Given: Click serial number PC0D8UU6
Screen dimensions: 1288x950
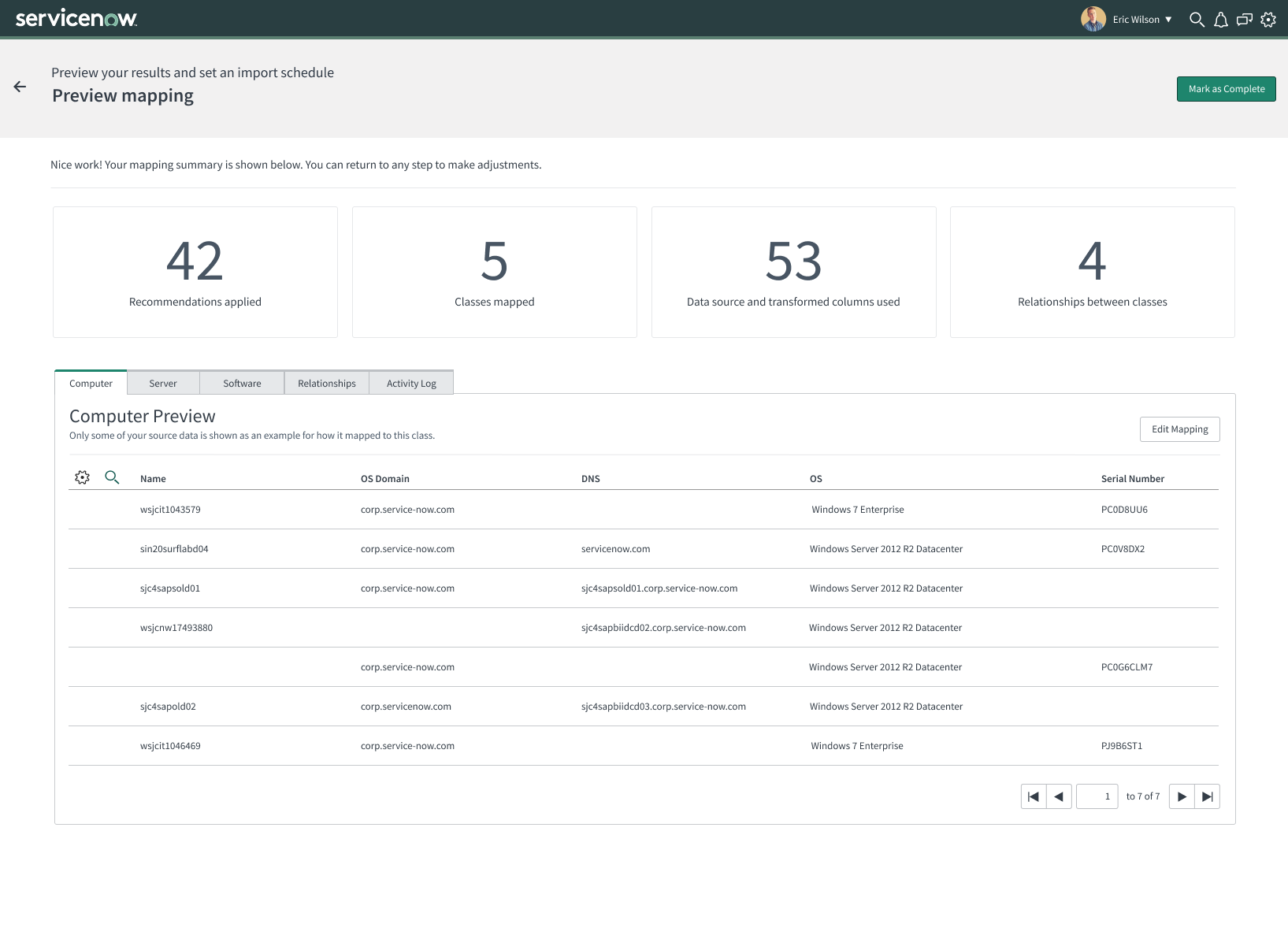Looking at the screenshot, I should (x=1124, y=510).
